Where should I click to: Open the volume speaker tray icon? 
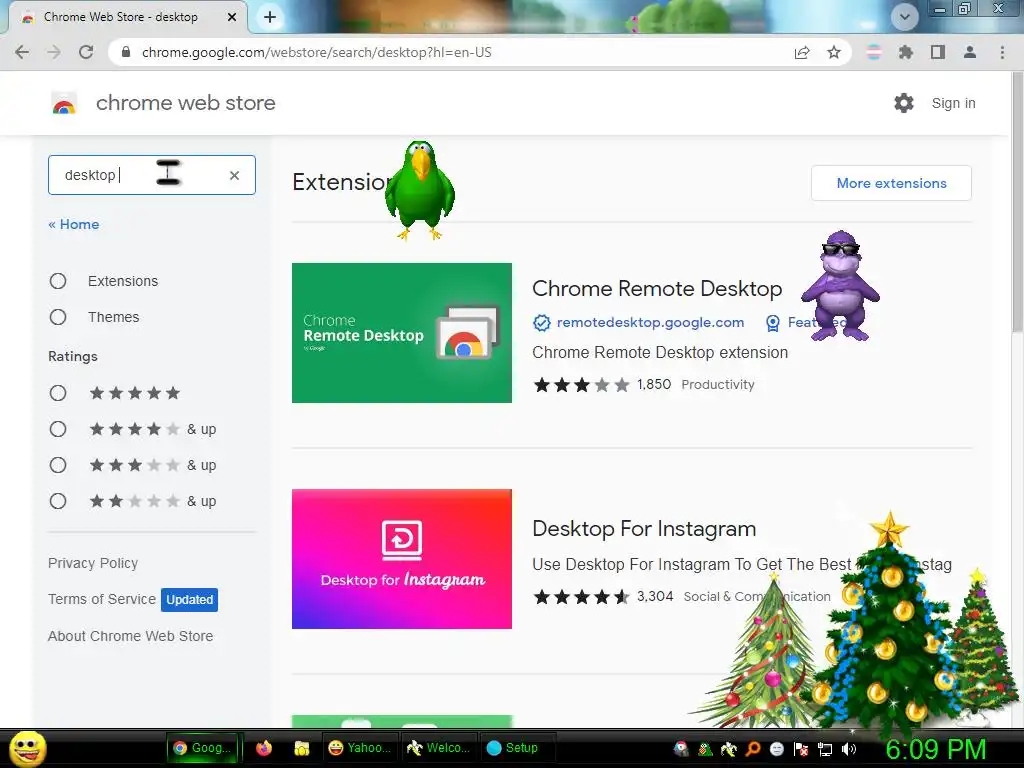pyautogui.click(x=850, y=749)
